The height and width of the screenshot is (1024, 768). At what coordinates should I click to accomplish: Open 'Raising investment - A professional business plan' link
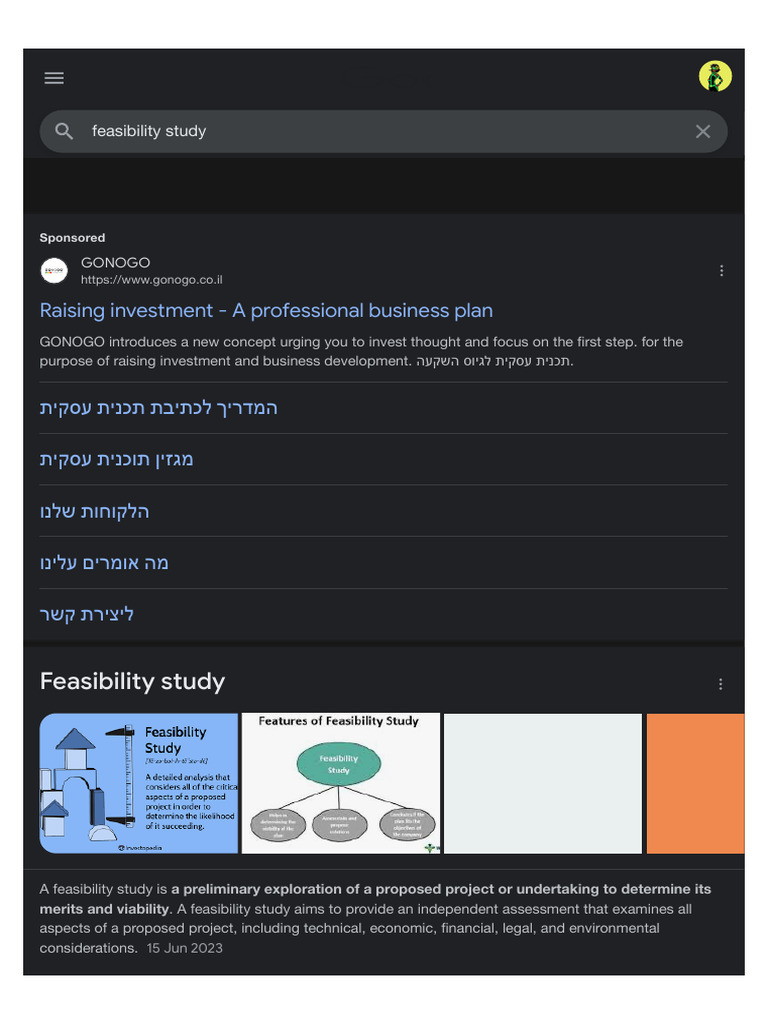click(266, 310)
